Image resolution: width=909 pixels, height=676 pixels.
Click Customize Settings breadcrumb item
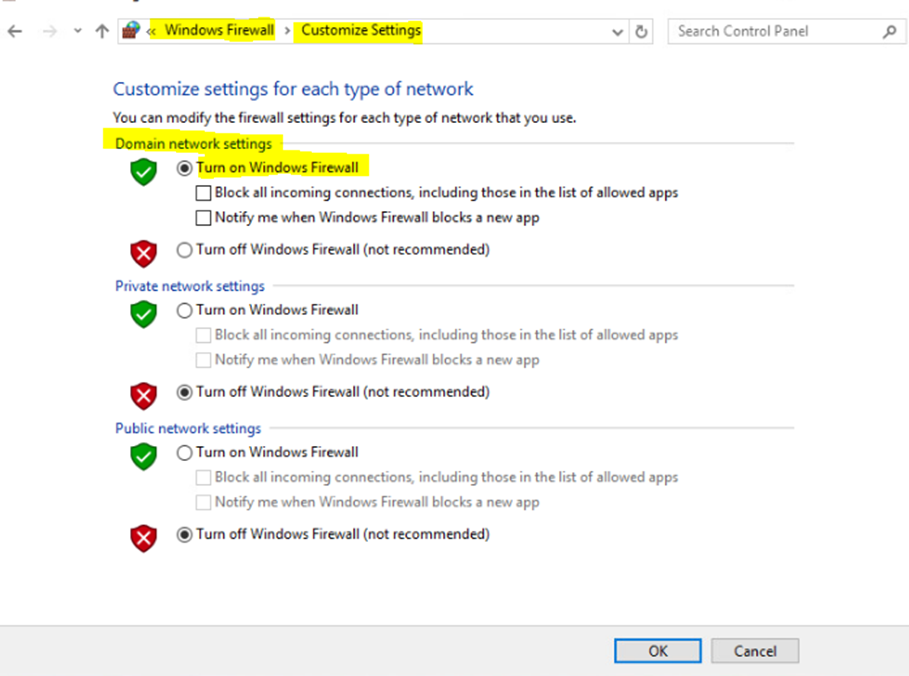[x=361, y=30]
